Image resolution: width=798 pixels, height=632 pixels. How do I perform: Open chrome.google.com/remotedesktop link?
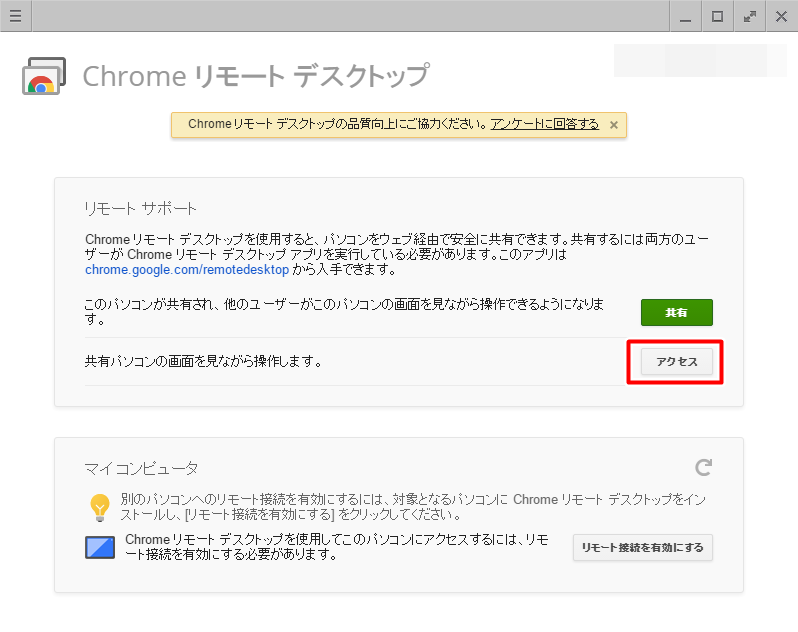[x=187, y=269]
